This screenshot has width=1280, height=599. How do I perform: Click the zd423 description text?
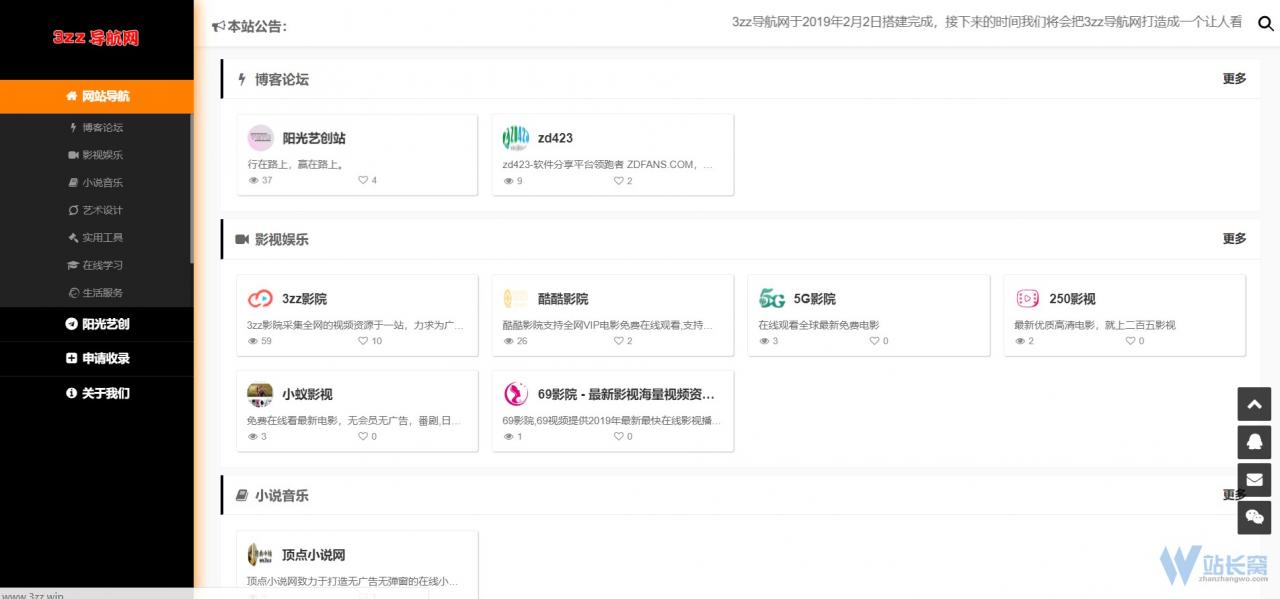pos(608,165)
